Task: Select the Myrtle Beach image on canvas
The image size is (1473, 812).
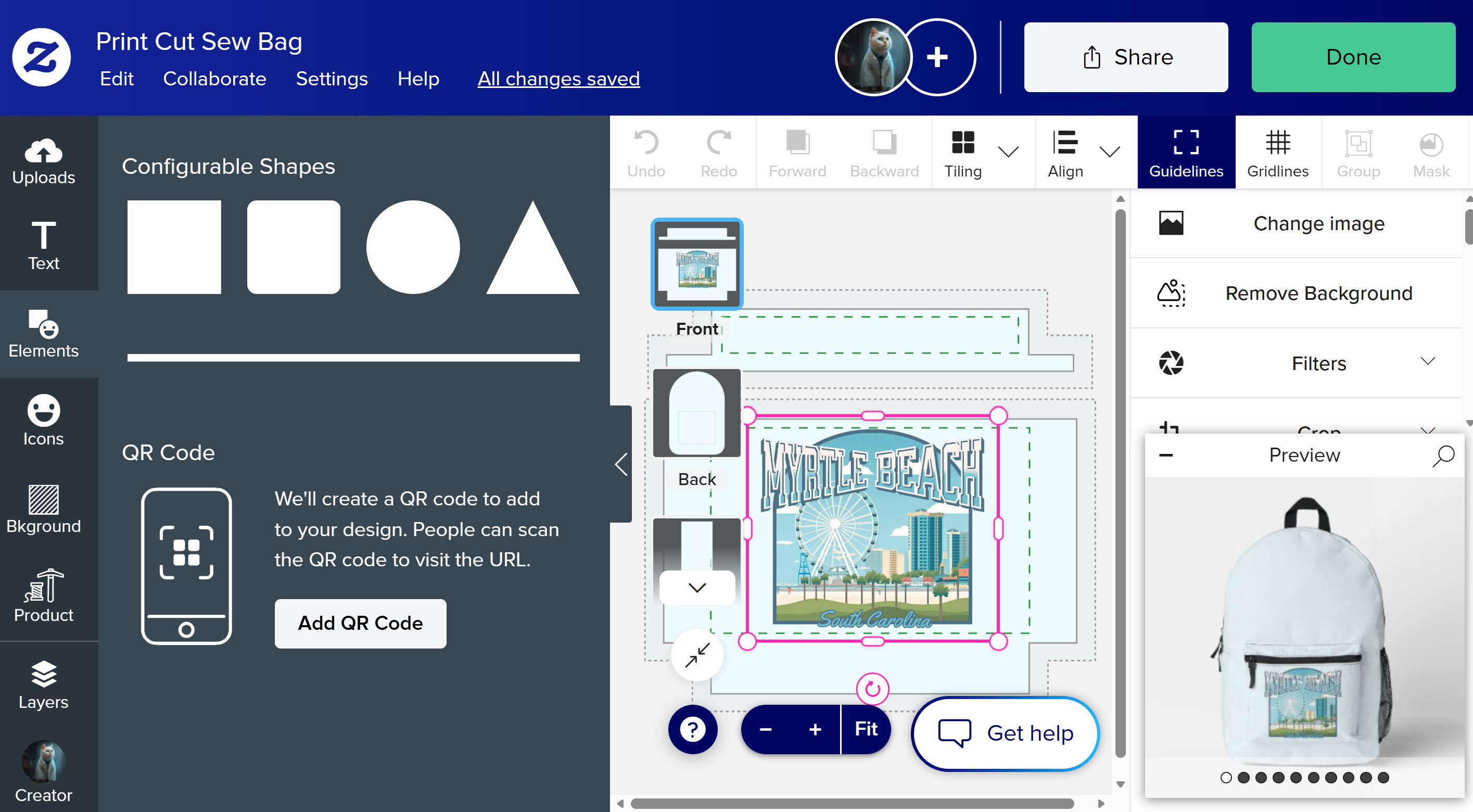Action: [872, 528]
